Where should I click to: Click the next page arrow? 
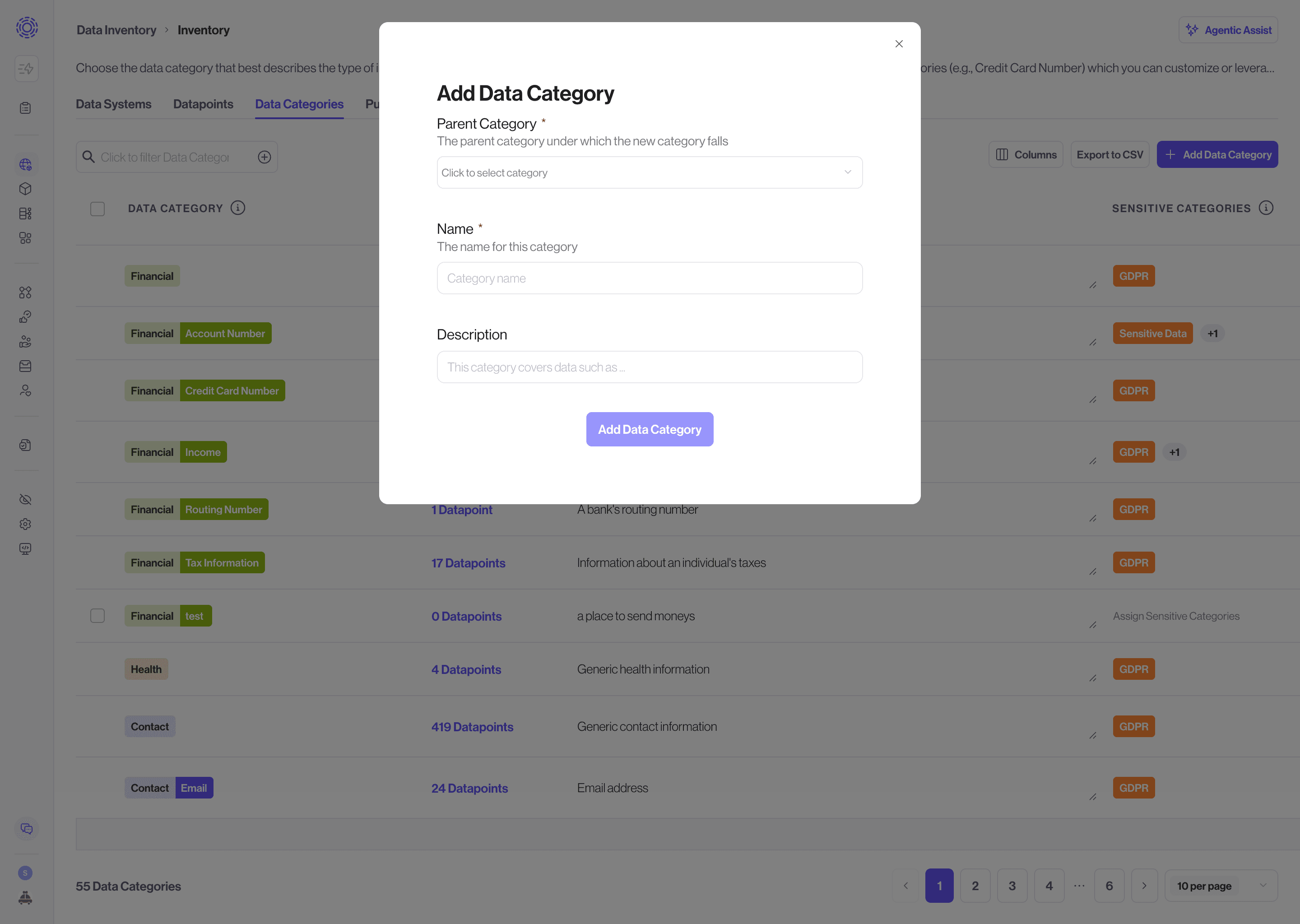[1144, 886]
